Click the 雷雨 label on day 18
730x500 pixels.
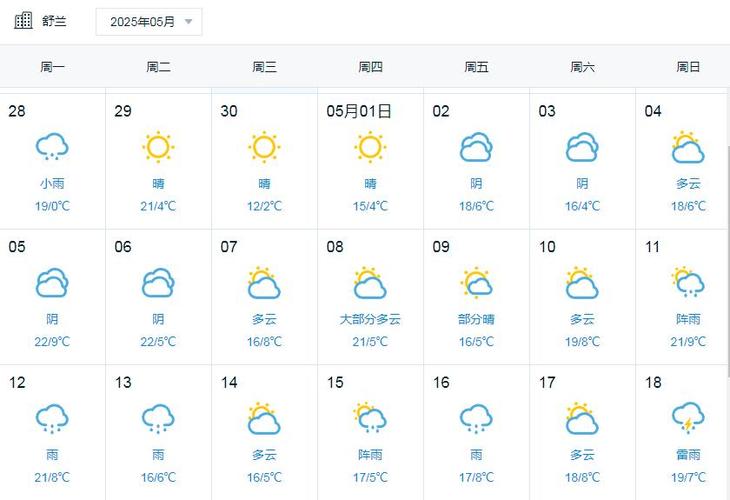[688, 455]
